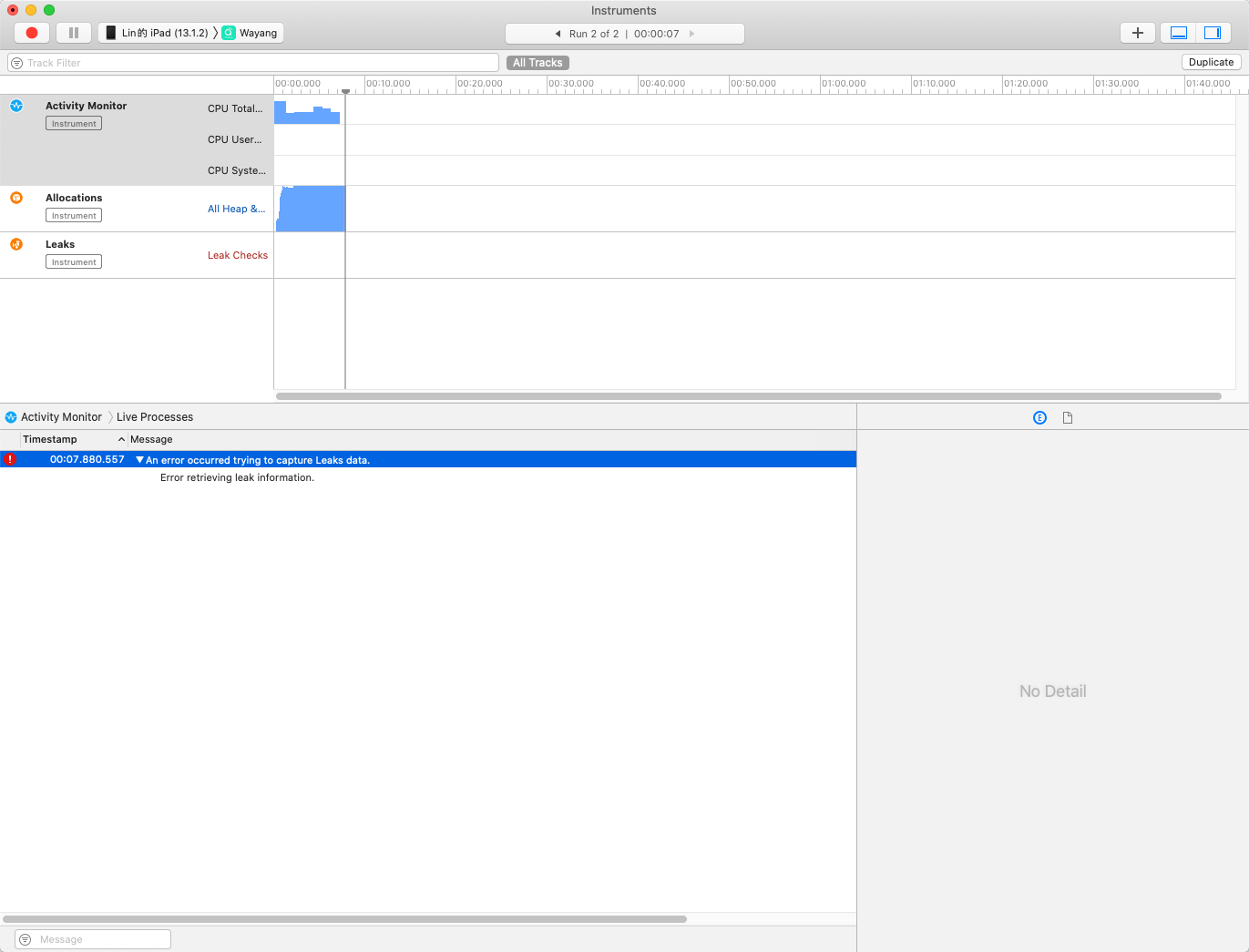Collapse the Leaks error message disclosure triangle

pos(139,460)
